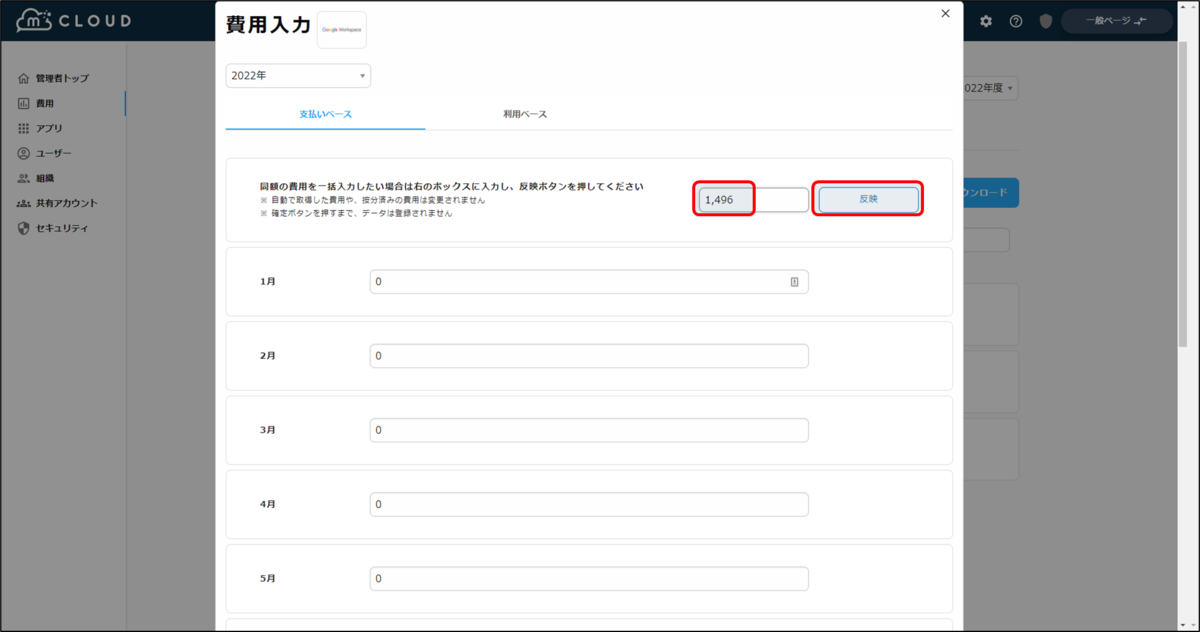Open セキュリティ sidebar item

tap(62, 228)
